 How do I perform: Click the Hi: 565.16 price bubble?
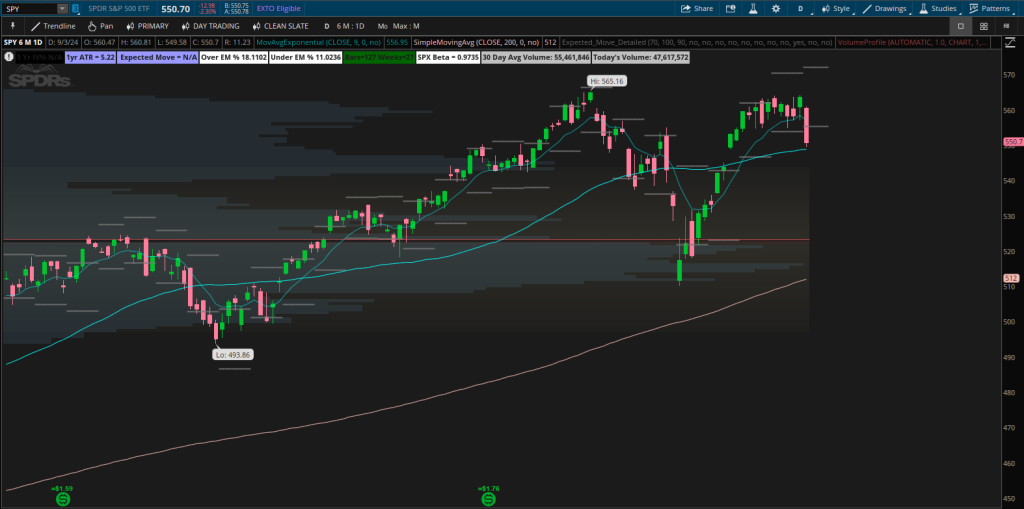[x=608, y=82]
